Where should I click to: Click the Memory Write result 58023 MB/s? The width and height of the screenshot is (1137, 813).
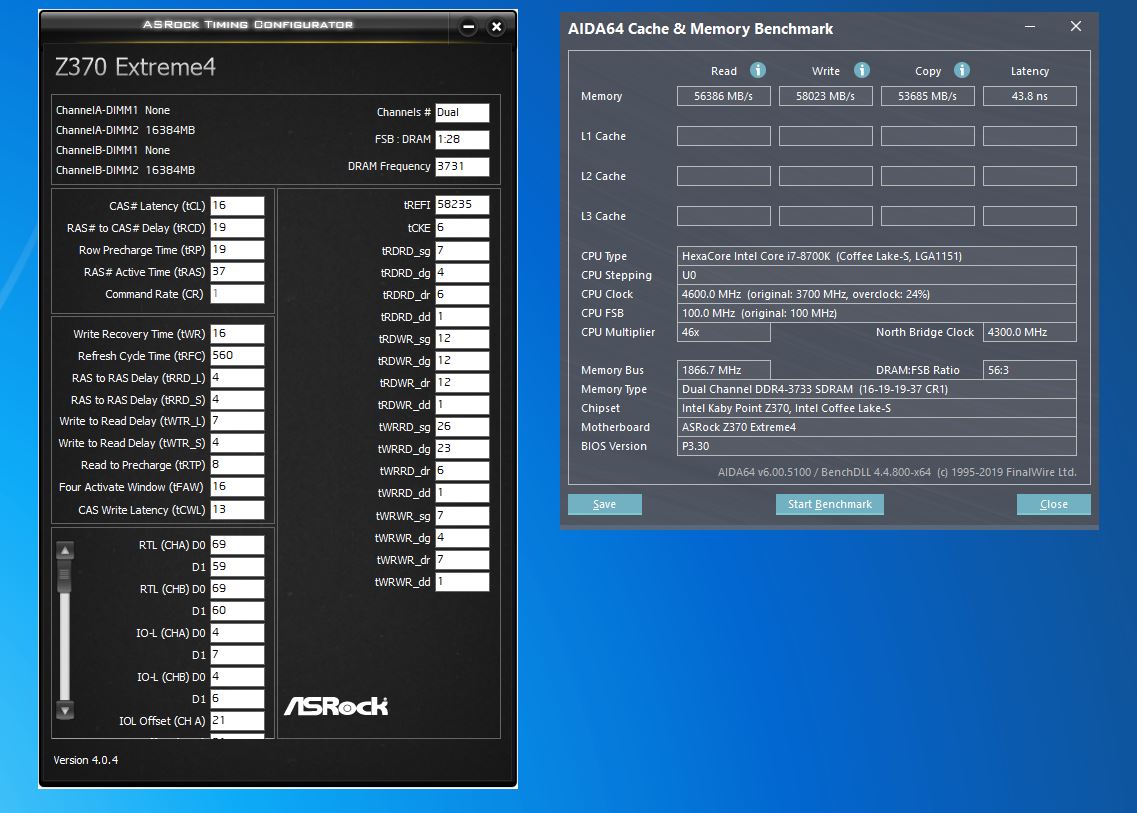coord(825,96)
